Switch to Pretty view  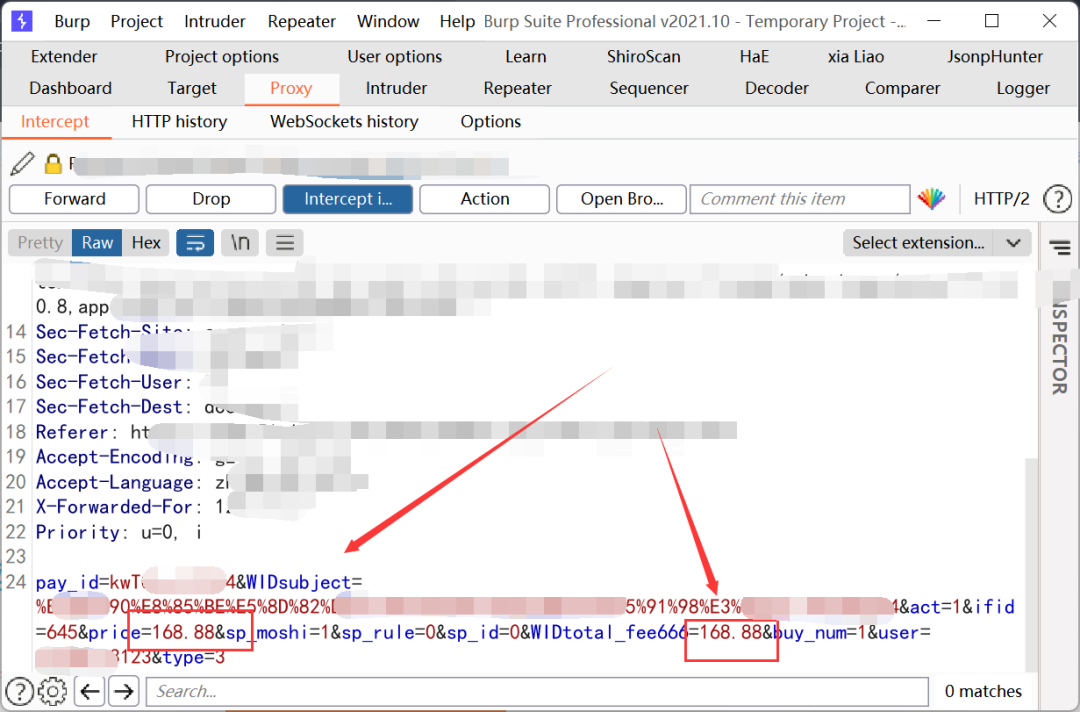(x=40, y=243)
